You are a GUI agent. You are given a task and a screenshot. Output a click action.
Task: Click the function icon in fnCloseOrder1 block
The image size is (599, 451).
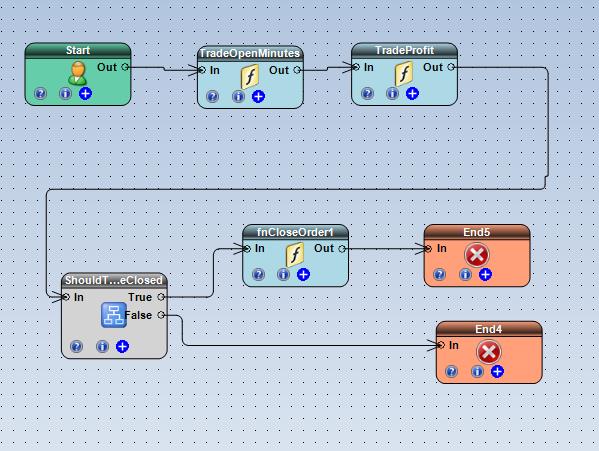click(295, 254)
